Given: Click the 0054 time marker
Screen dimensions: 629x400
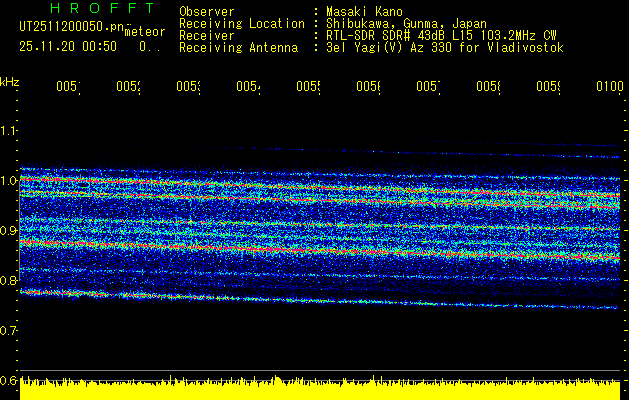Looking at the screenshot, I should (x=248, y=86).
